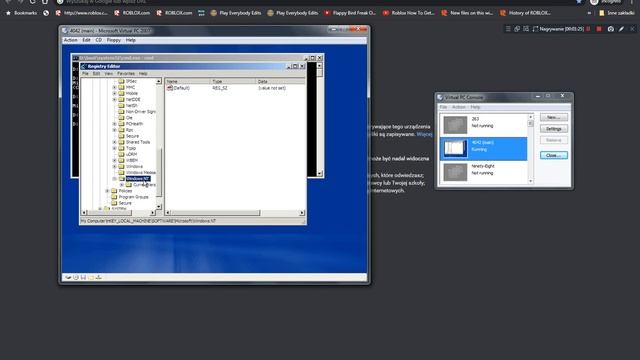Open the Action menu in Virtual PC Console
This screenshot has height=360, width=640.
click(x=459, y=107)
